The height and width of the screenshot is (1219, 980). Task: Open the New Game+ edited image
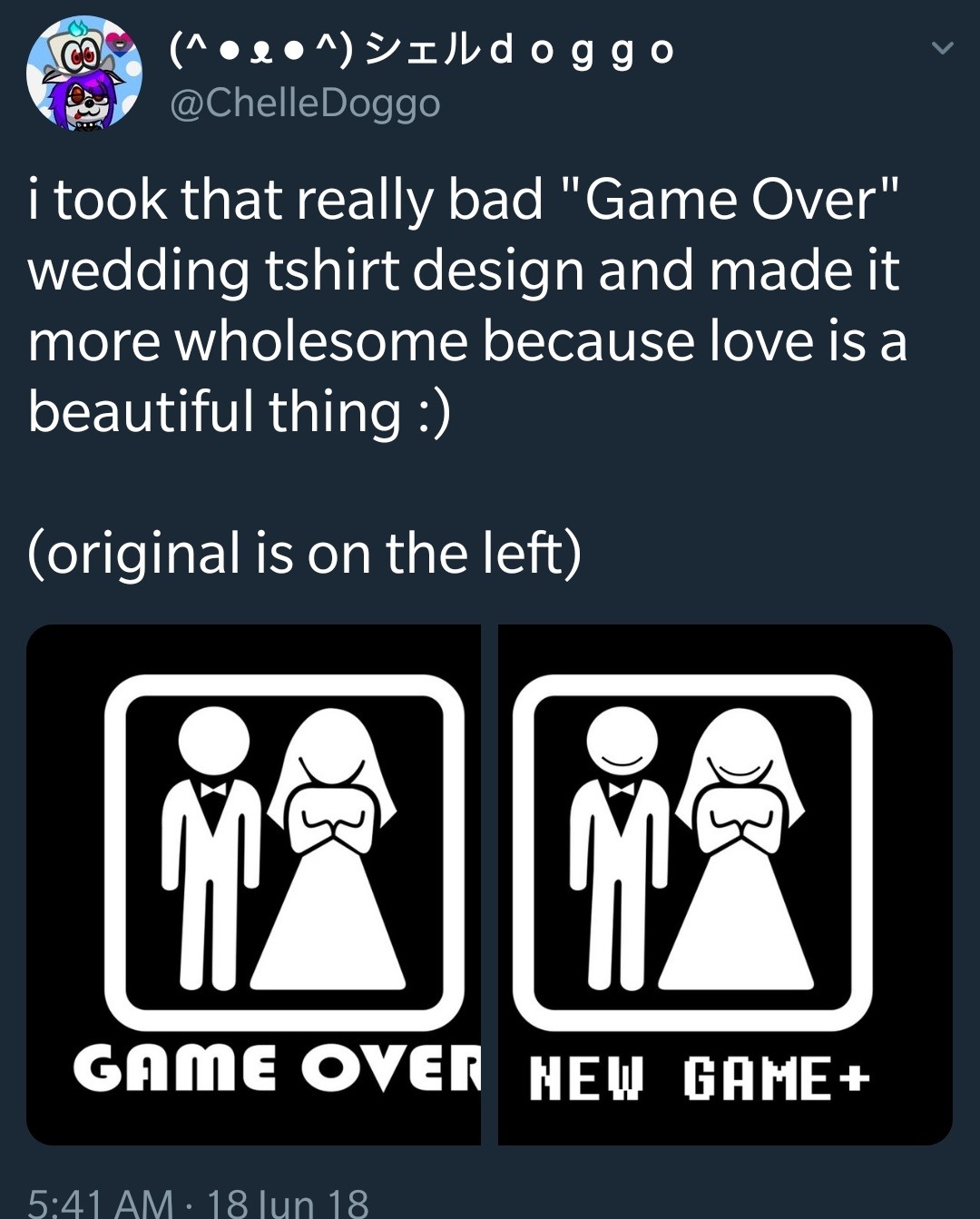[725, 884]
